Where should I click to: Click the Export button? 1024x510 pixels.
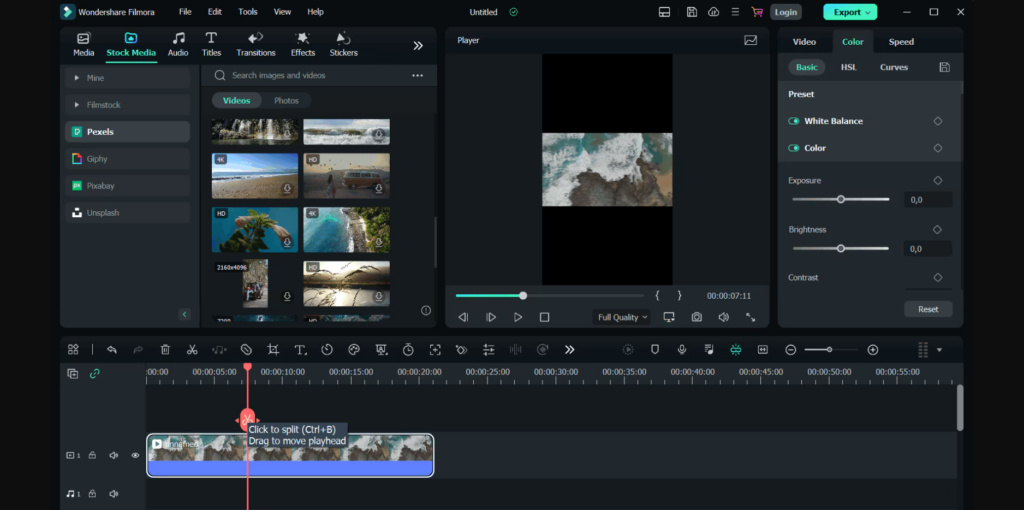849,12
